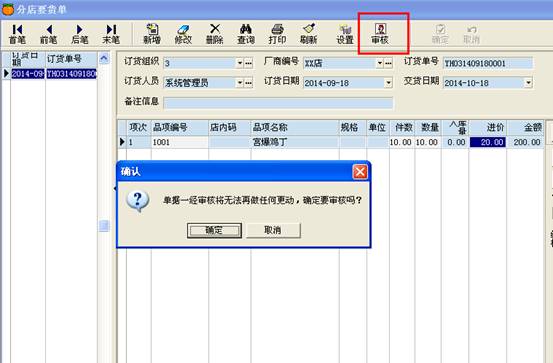Viewport: 553px width, 363px height.
Task: Expand the 订货日期 date dropdown
Action: pyautogui.click(x=388, y=83)
